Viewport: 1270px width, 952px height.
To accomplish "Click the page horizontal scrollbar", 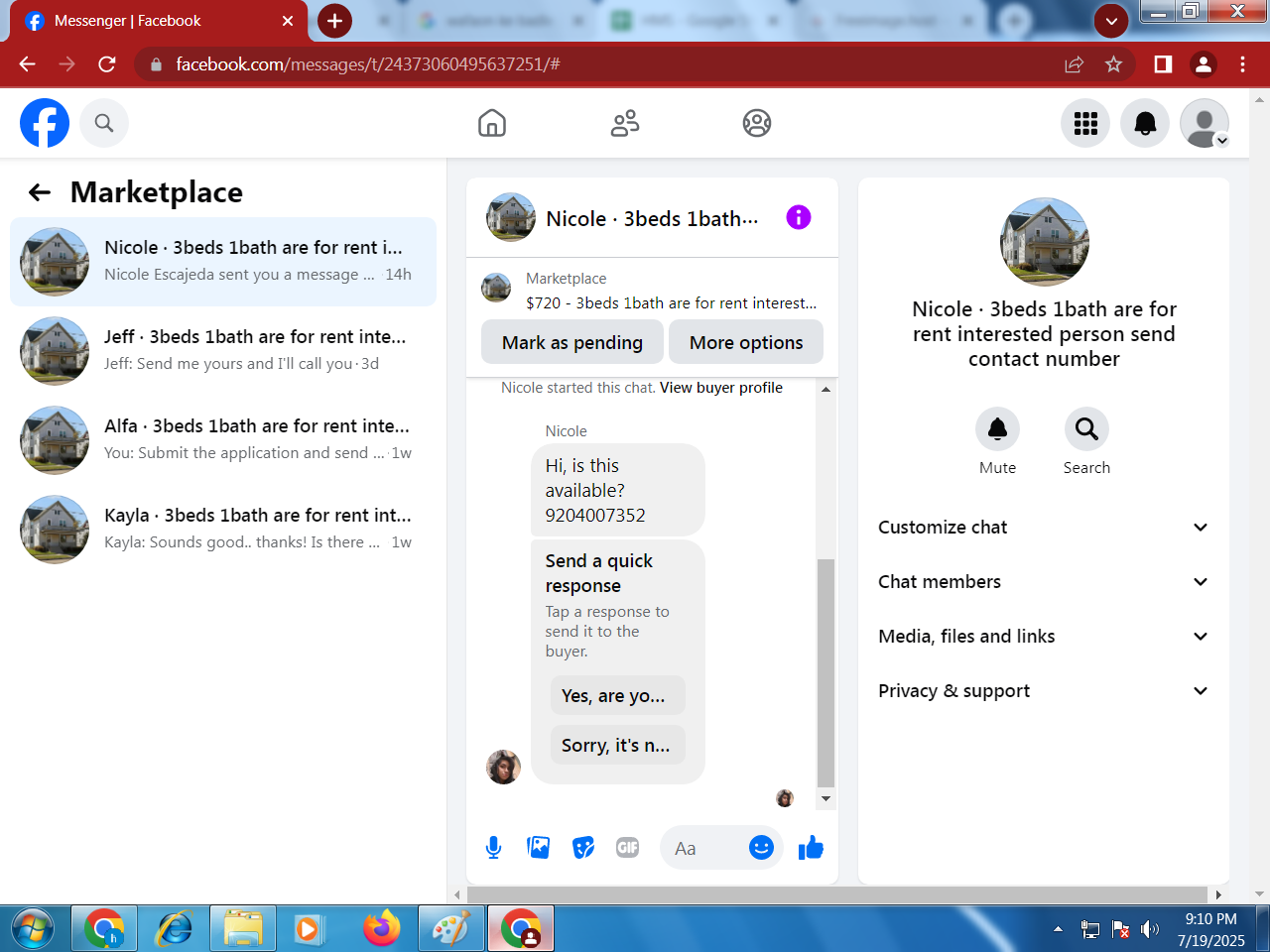I will (838, 894).
